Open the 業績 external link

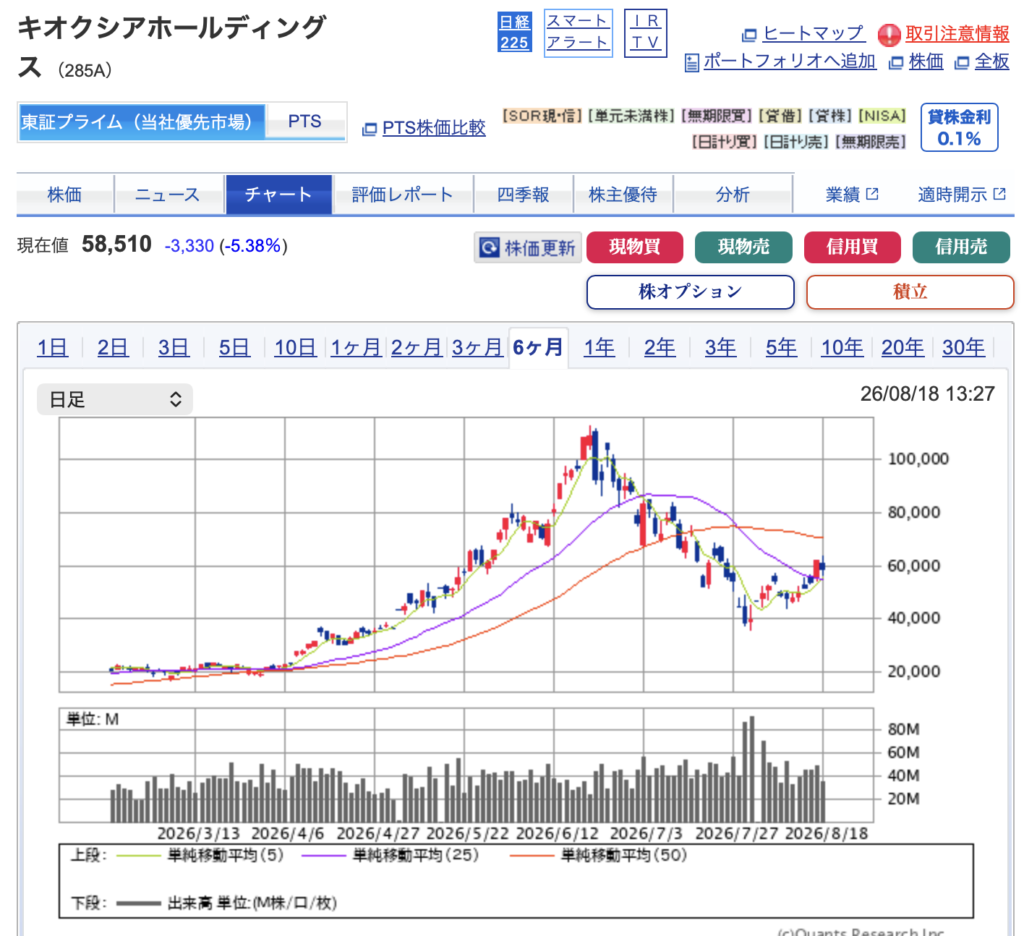coord(852,195)
